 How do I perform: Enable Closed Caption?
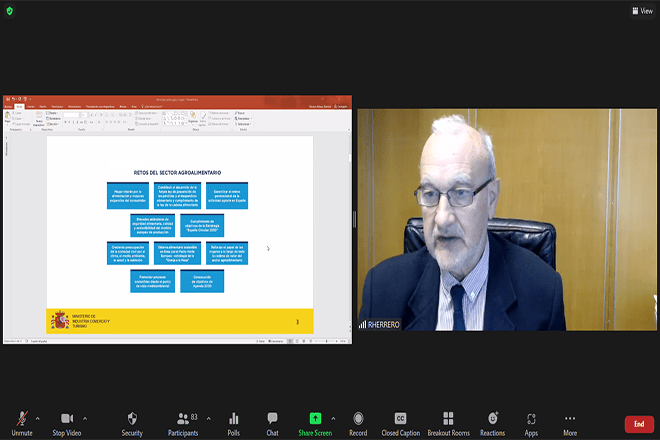point(401,424)
